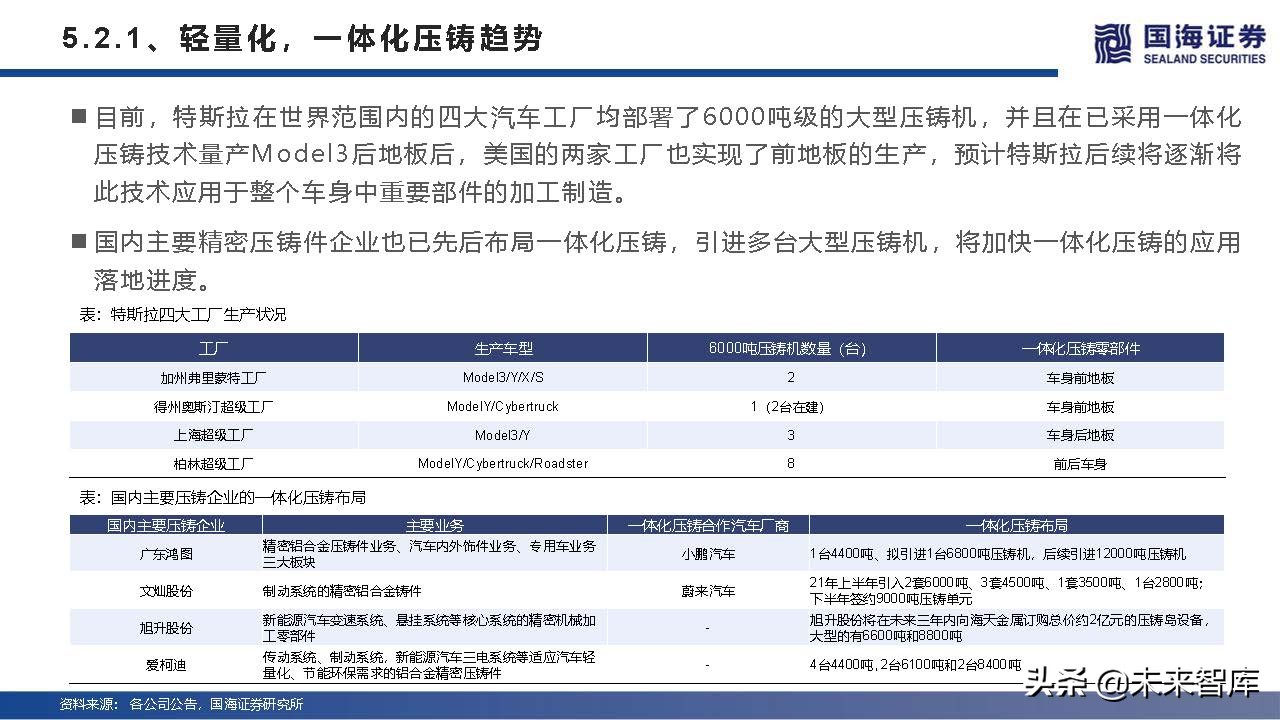This screenshot has height=720, width=1280.
Task: Click the cell starting 新能源汽车变速系统
Action: (x=435, y=628)
